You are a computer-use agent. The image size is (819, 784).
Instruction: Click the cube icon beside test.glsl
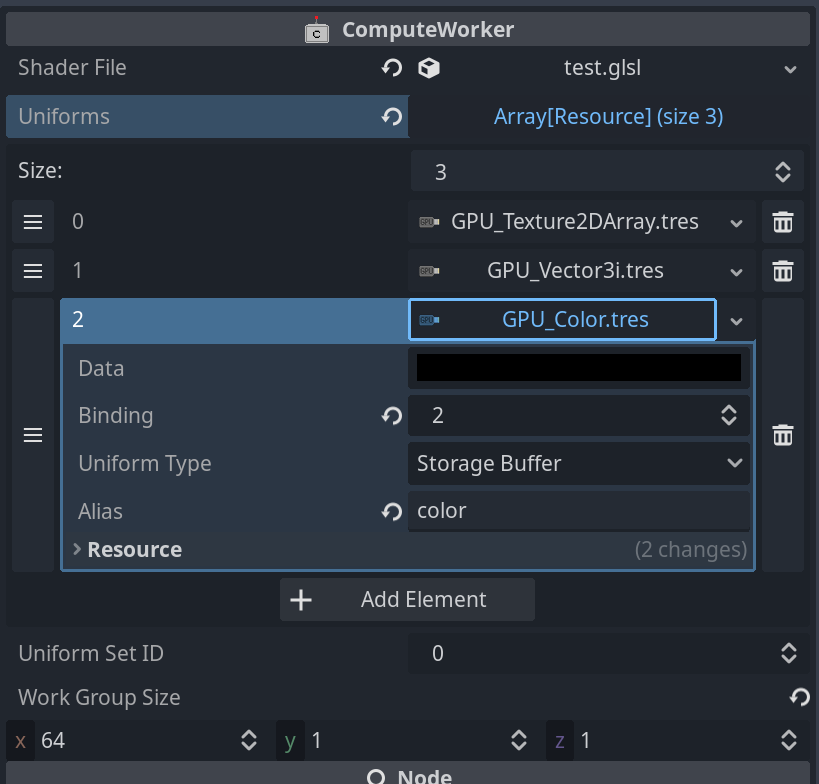pos(429,68)
